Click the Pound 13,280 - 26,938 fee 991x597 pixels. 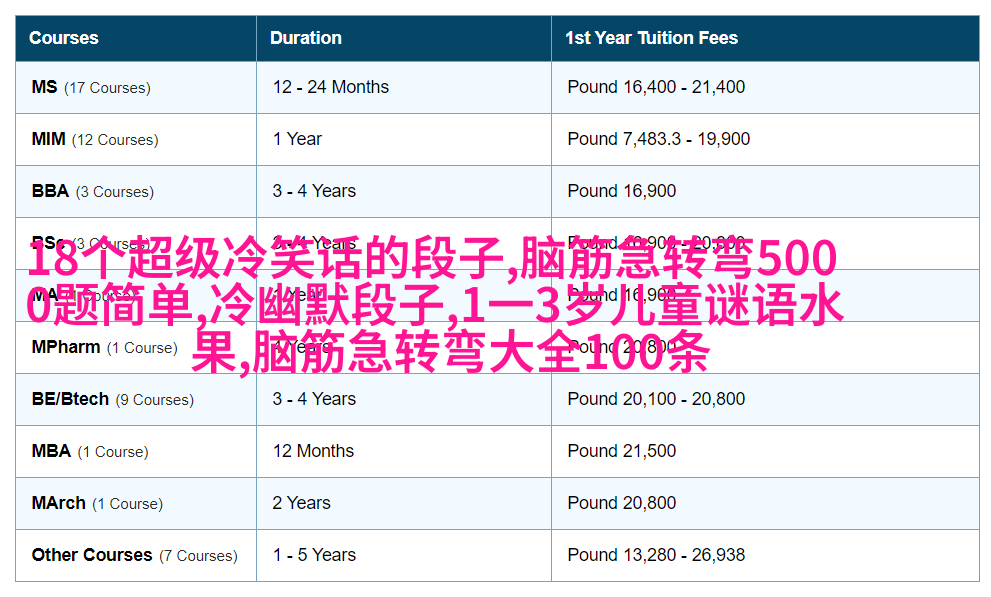(x=656, y=555)
